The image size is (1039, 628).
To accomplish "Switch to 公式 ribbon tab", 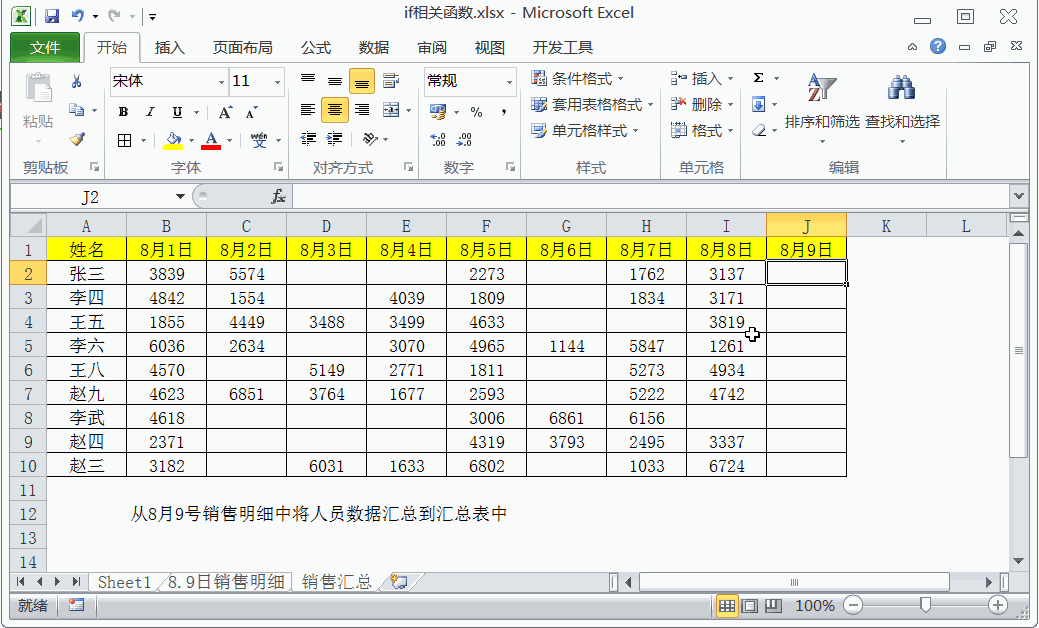I will tap(315, 47).
